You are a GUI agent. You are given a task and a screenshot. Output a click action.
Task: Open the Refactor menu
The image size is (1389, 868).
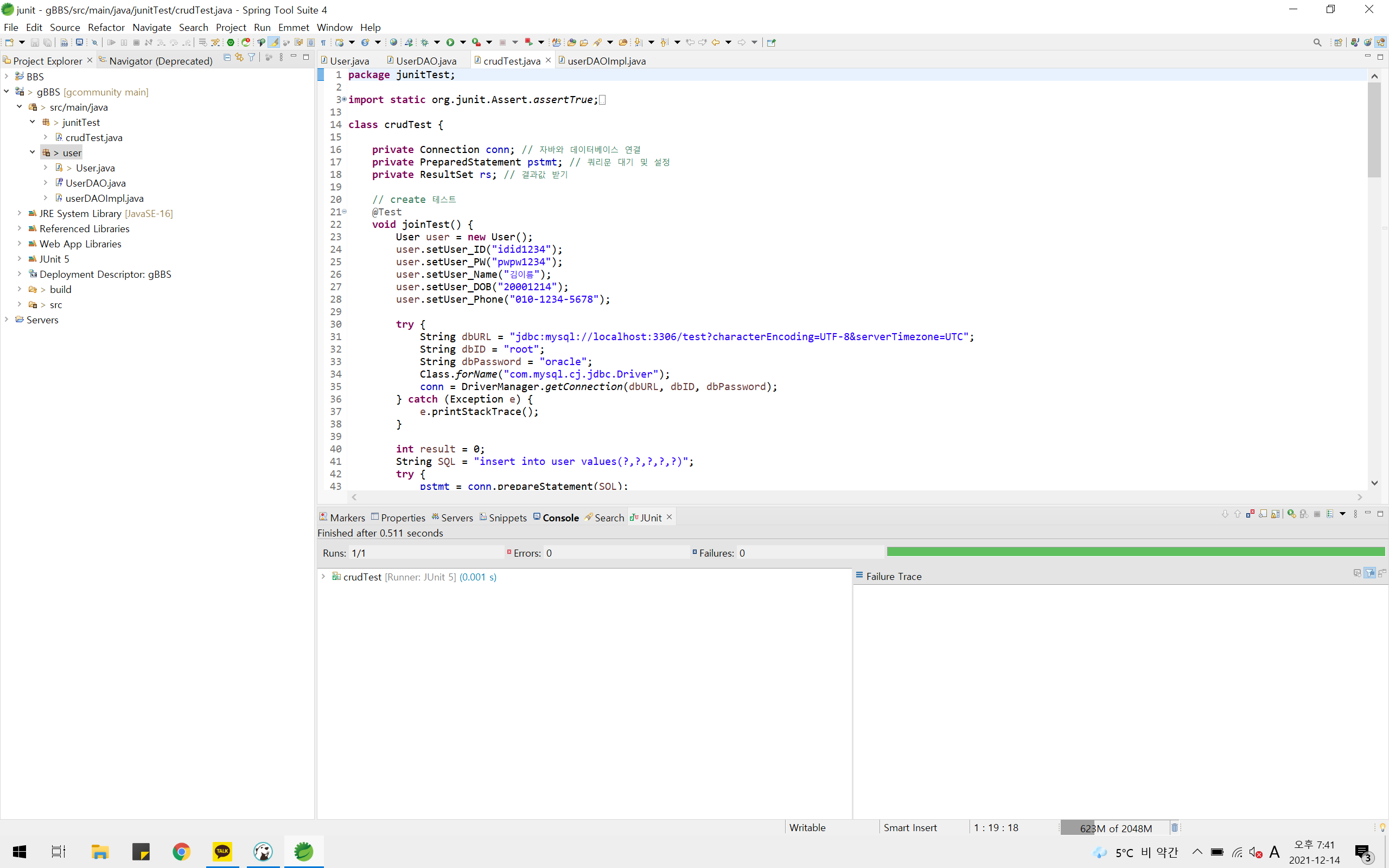[106, 27]
